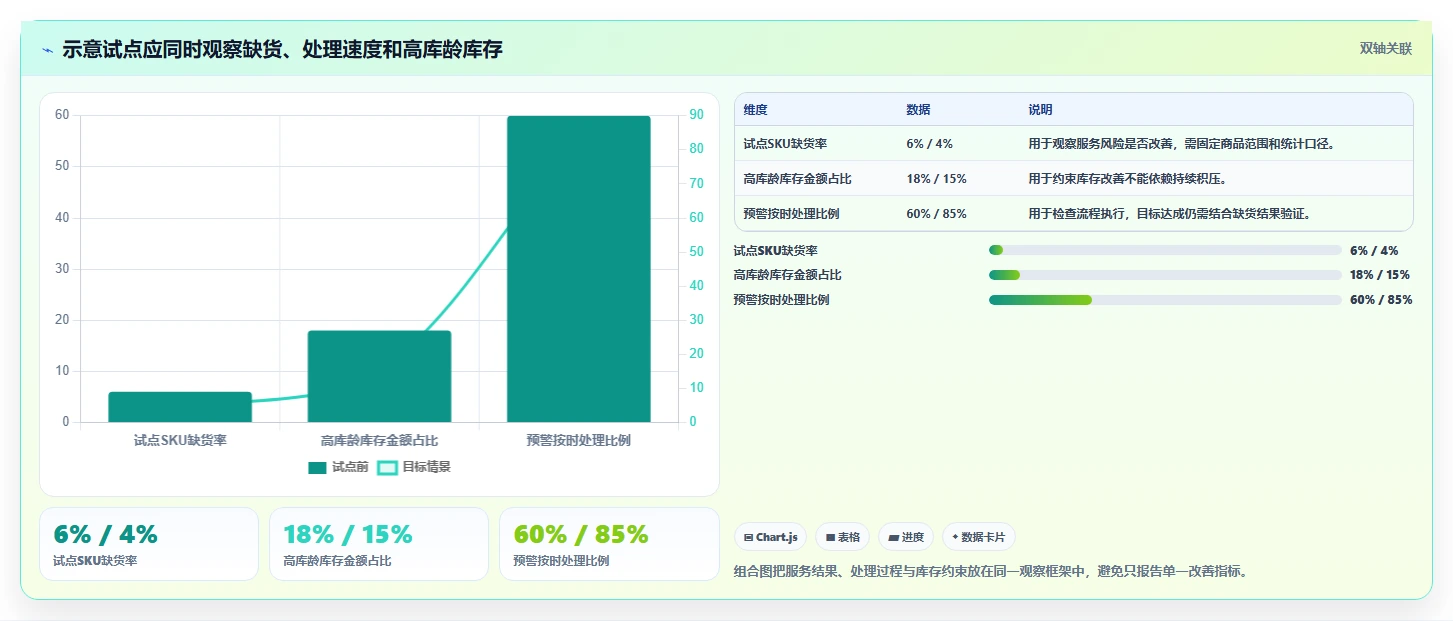Select the 表格 tag chip
Image resolution: width=1453 pixels, height=621 pixels.
pyautogui.click(x=843, y=537)
